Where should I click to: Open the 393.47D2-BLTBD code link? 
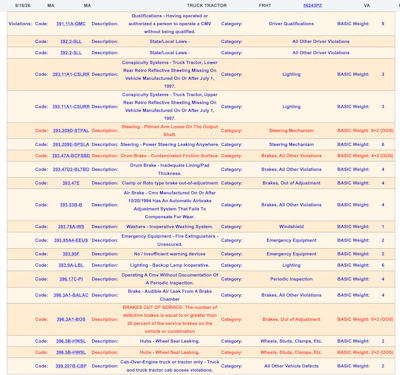tap(71, 169)
